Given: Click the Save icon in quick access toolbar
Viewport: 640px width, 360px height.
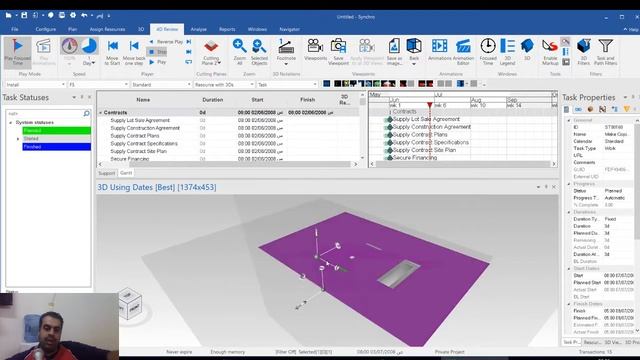Looking at the screenshot, I should pos(24,15).
